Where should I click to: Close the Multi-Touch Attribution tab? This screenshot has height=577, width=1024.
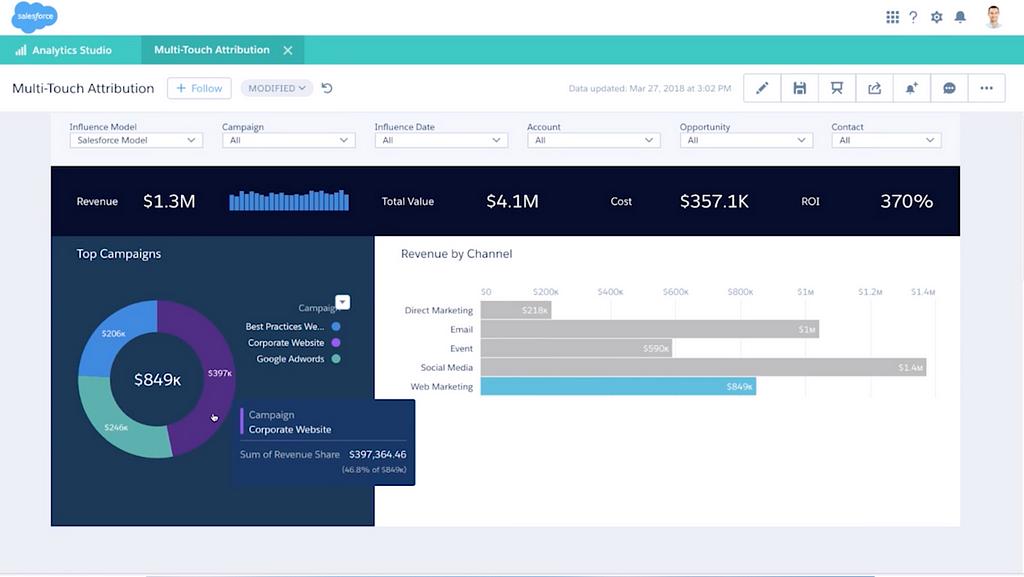tap(288, 50)
